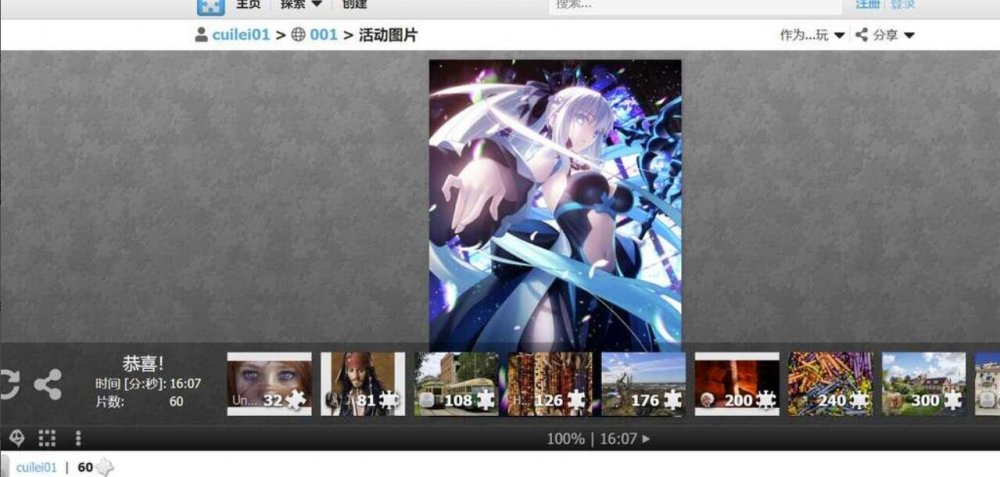1000x477 pixels.
Task: Click the 恭喜! congratulations text
Action: coord(143,364)
